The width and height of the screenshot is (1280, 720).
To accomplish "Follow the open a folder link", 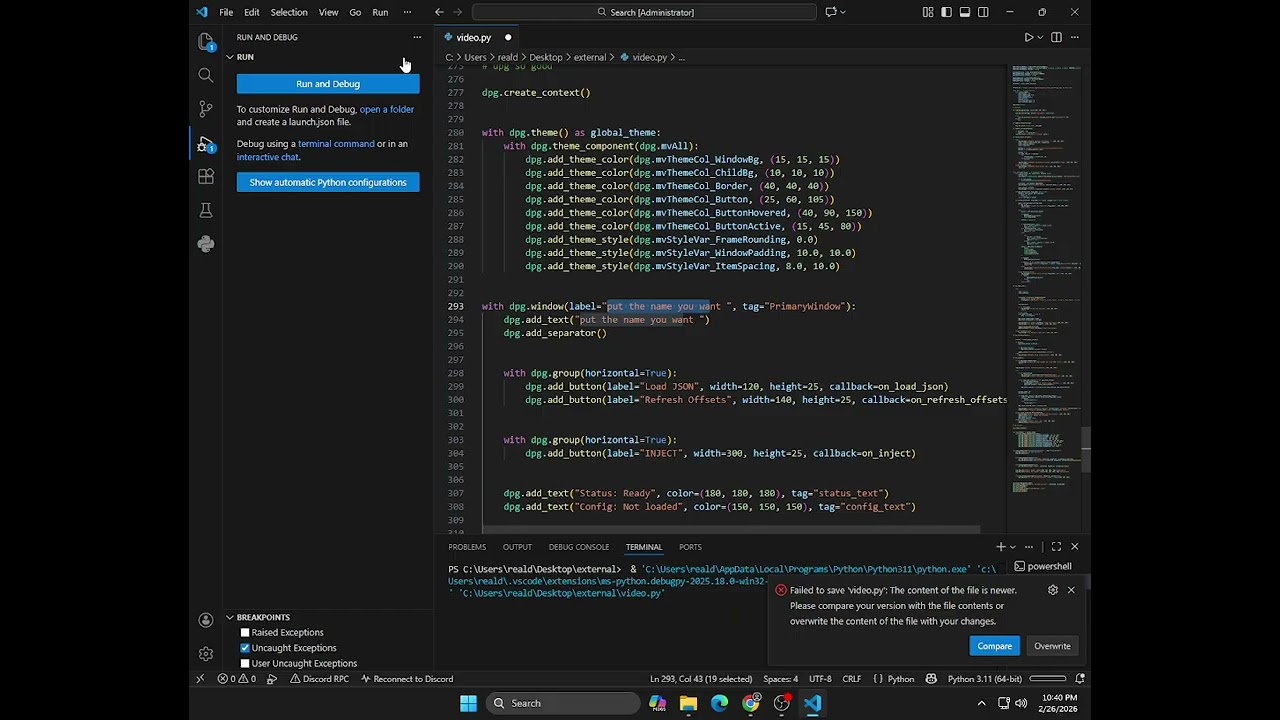I will (x=386, y=109).
